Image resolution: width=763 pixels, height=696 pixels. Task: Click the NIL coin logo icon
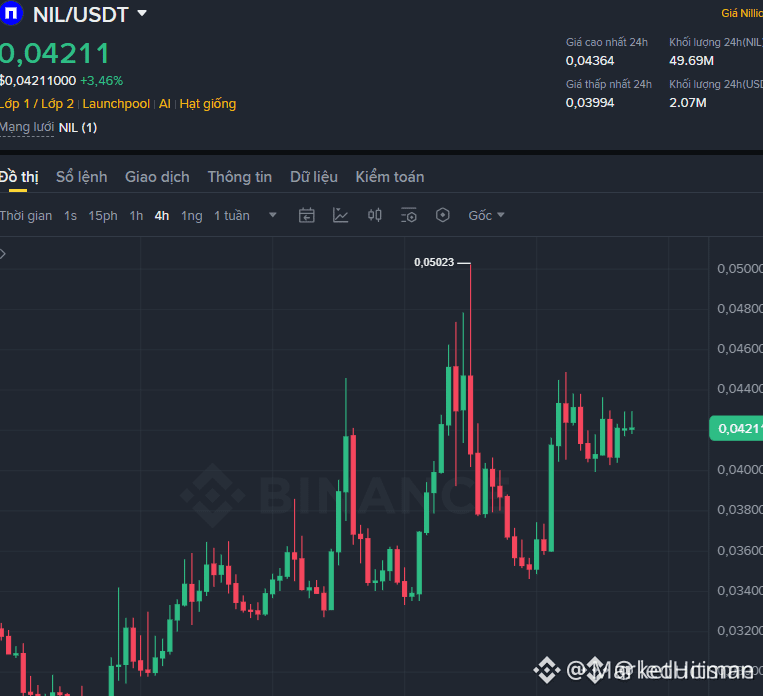click(11, 13)
